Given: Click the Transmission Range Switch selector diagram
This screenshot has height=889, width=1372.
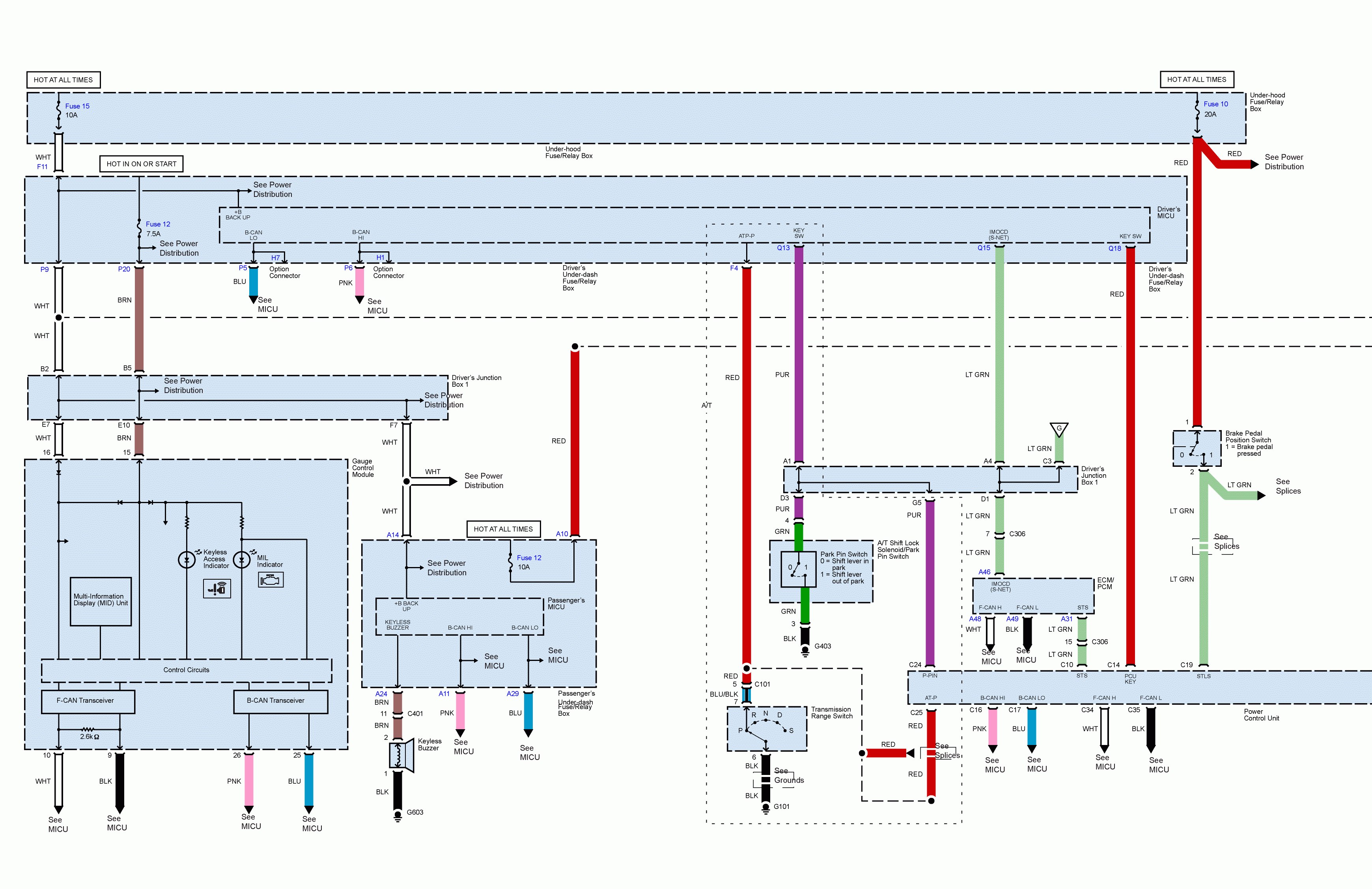Looking at the screenshot, I should click(767, 729).
